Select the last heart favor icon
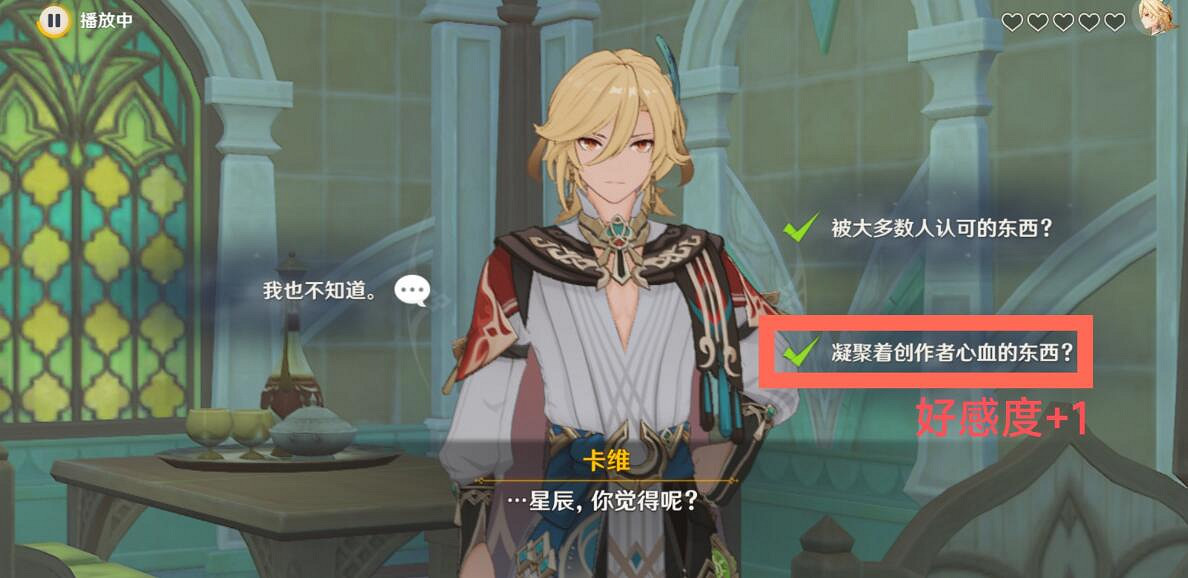 click(x=1115, y=22)
